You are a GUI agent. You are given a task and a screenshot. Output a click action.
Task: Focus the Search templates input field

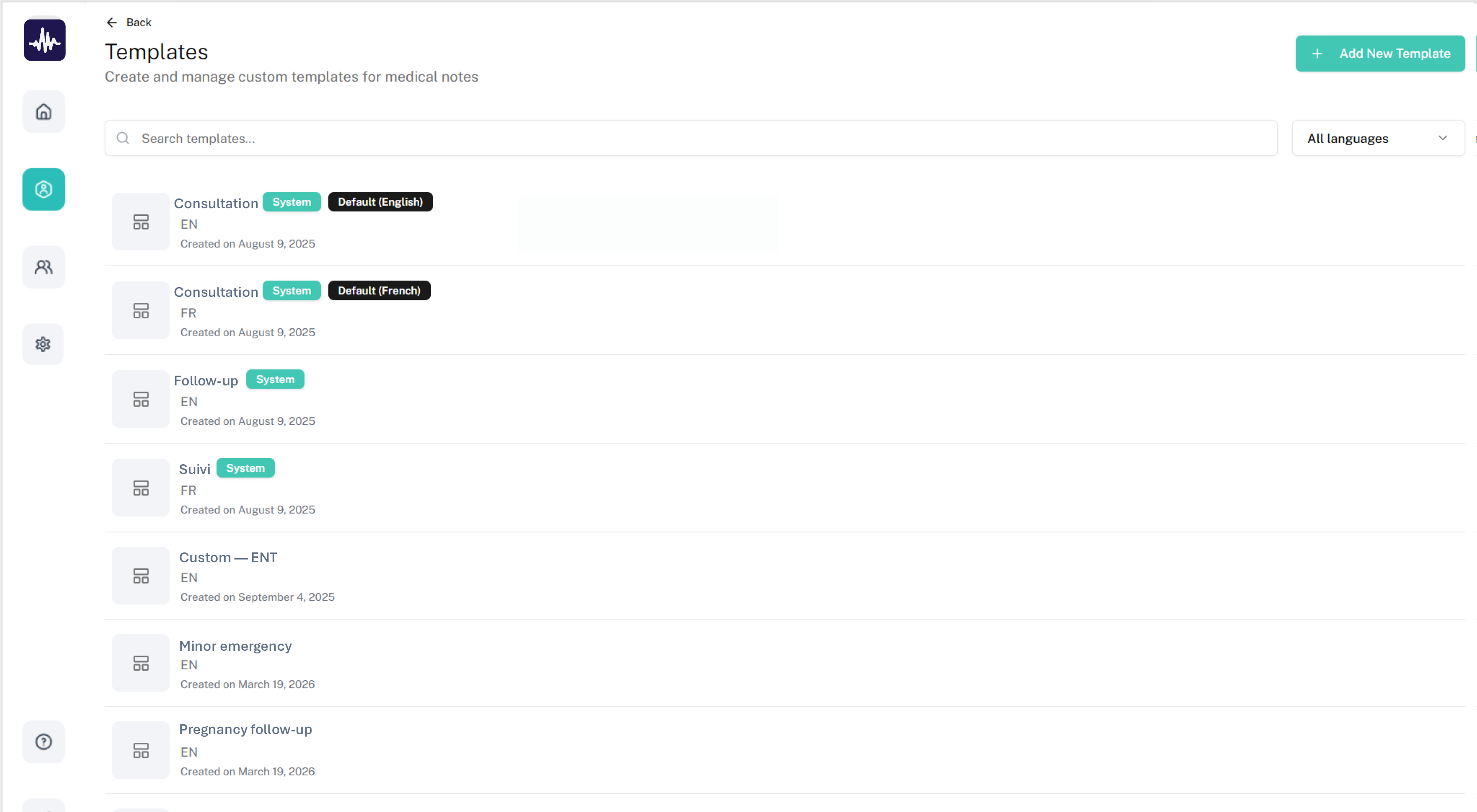click(690, 138)
